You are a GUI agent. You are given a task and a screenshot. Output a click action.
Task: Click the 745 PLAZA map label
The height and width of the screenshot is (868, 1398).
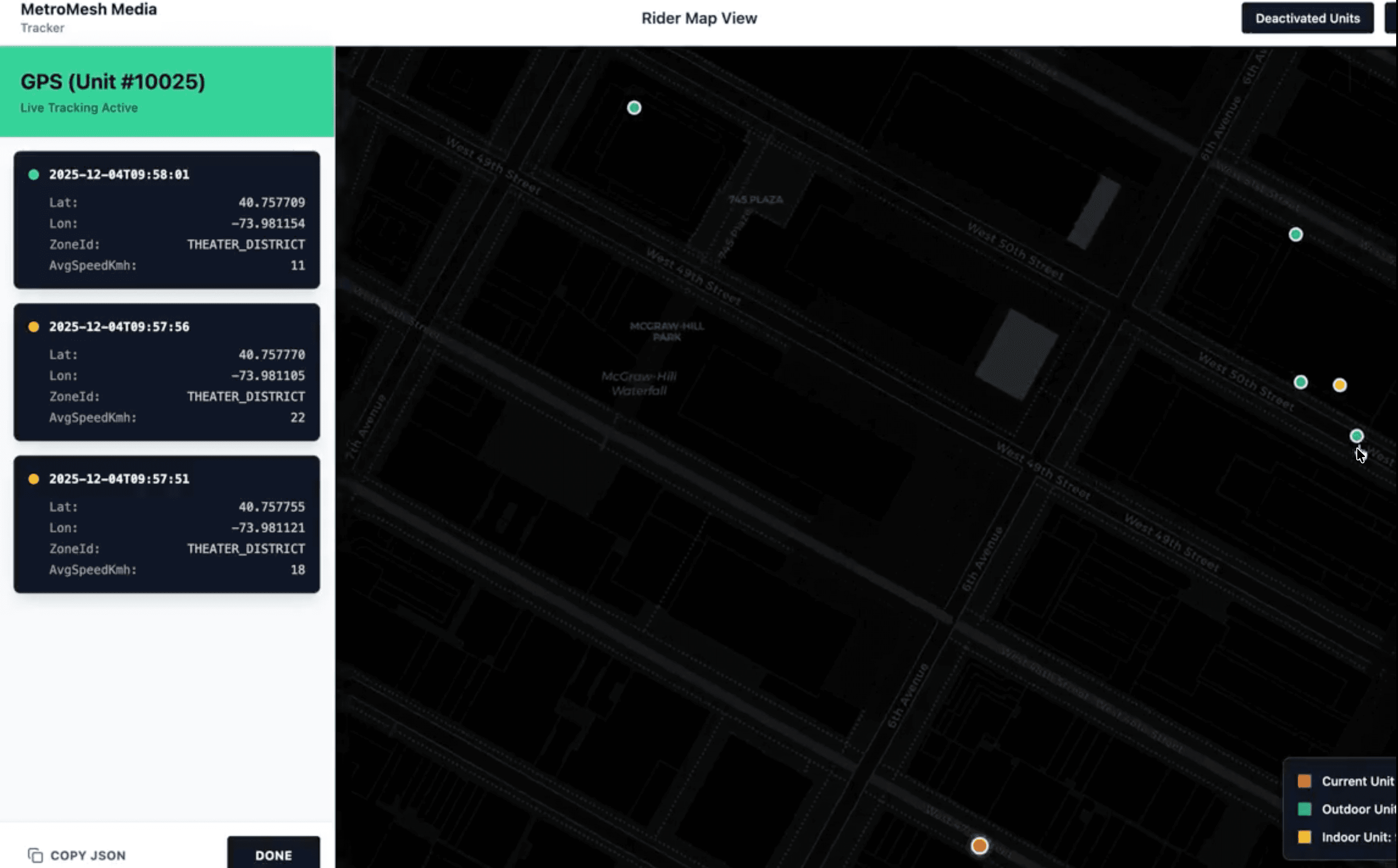(755, 199)
